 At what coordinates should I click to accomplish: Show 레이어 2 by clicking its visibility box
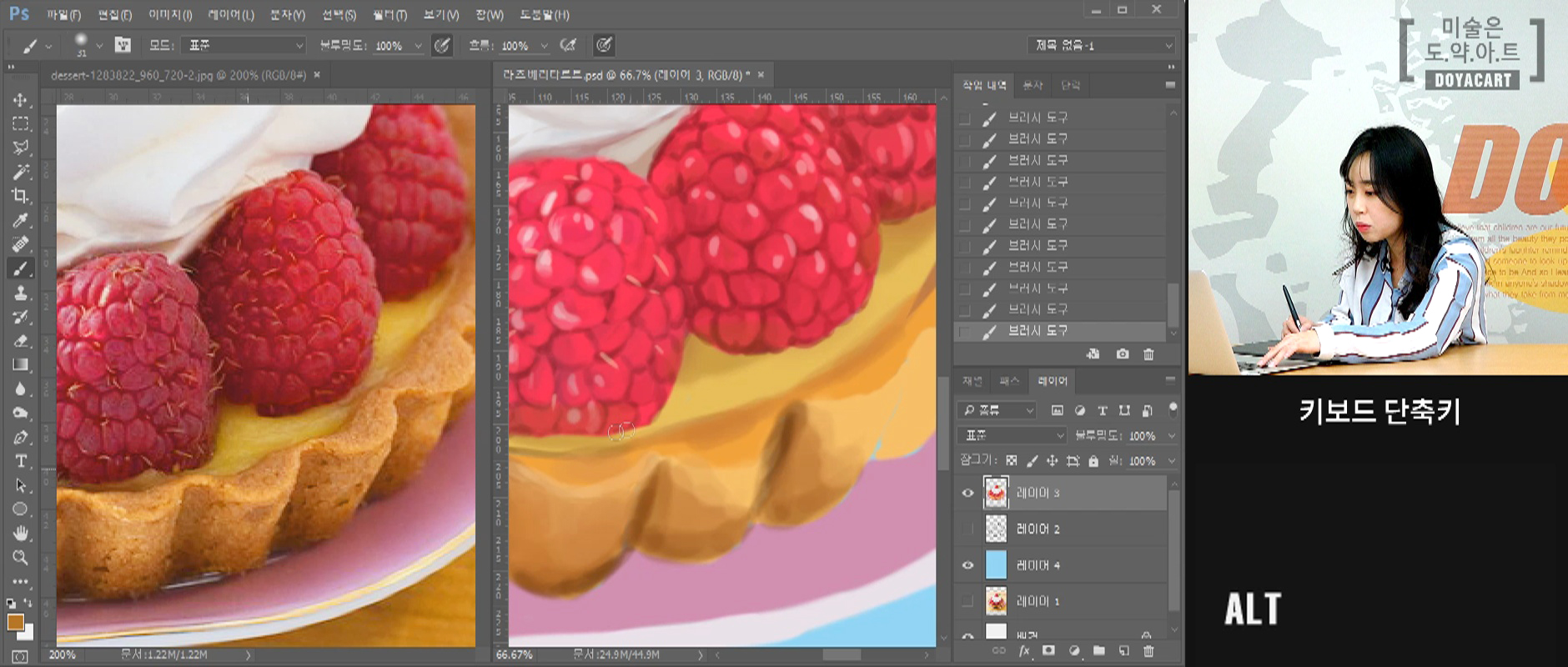tap(967, 529)
